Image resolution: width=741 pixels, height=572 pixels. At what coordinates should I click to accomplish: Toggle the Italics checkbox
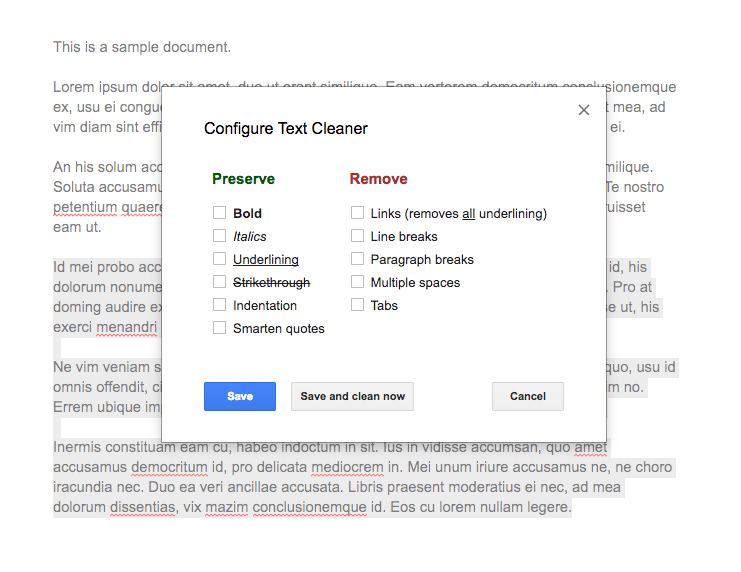point(219,236)
